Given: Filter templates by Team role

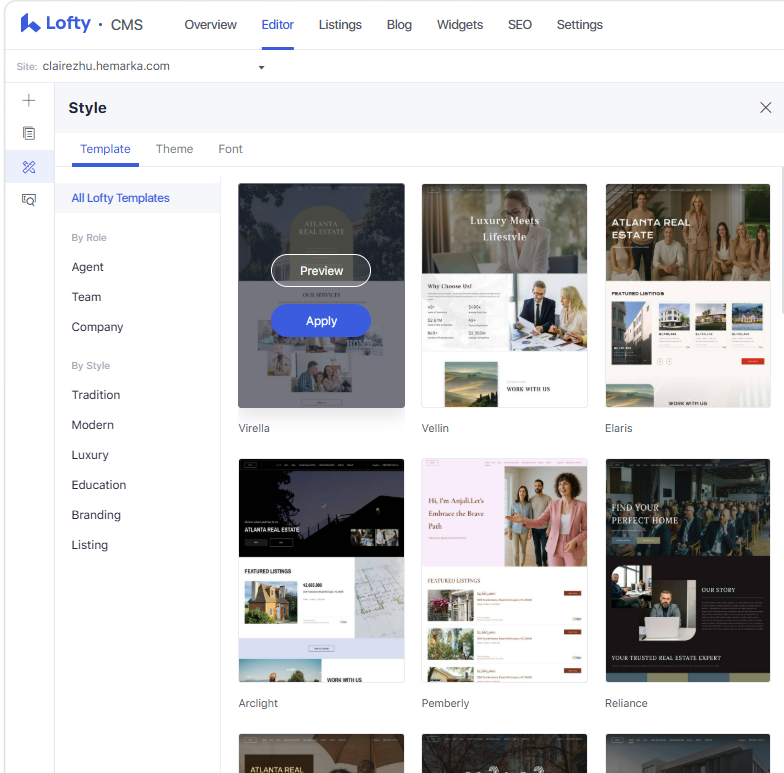Looking at the screenshot, I should point(86,297).
